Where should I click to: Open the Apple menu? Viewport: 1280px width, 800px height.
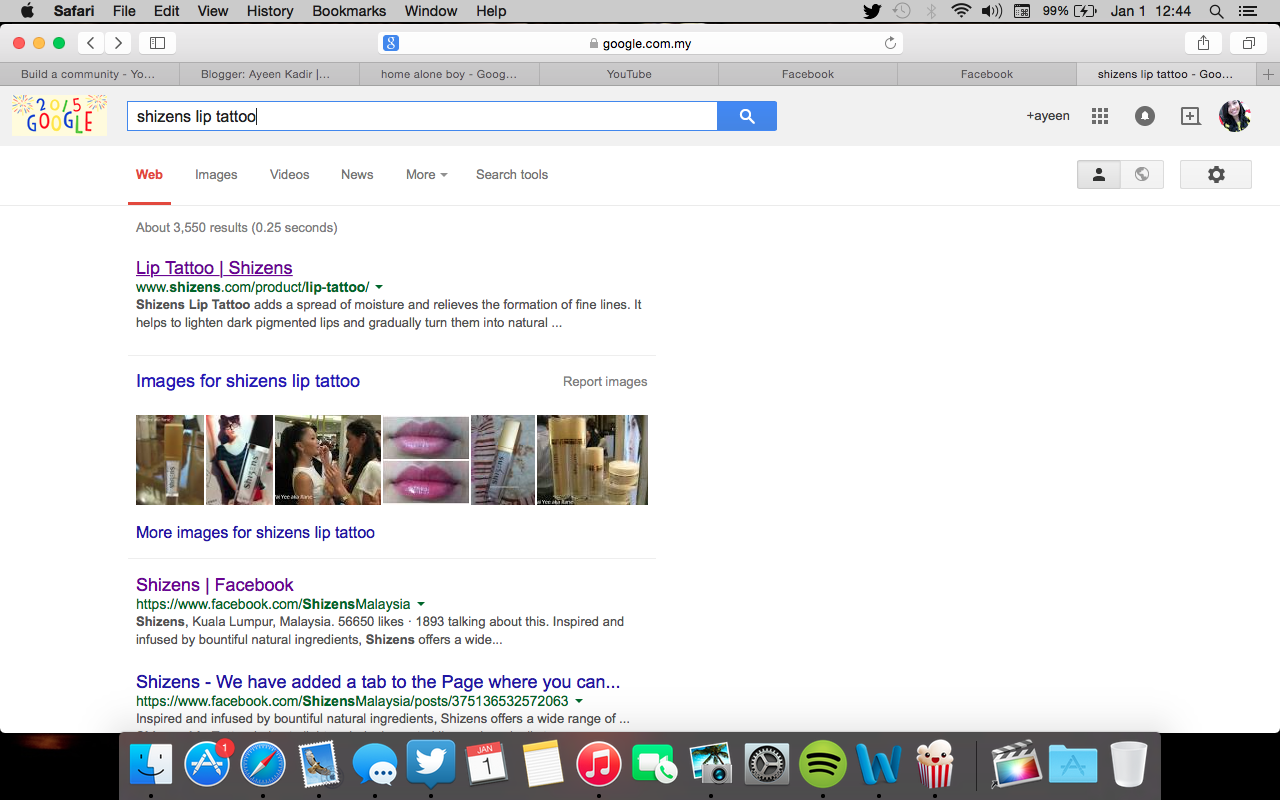coord(27,11)
